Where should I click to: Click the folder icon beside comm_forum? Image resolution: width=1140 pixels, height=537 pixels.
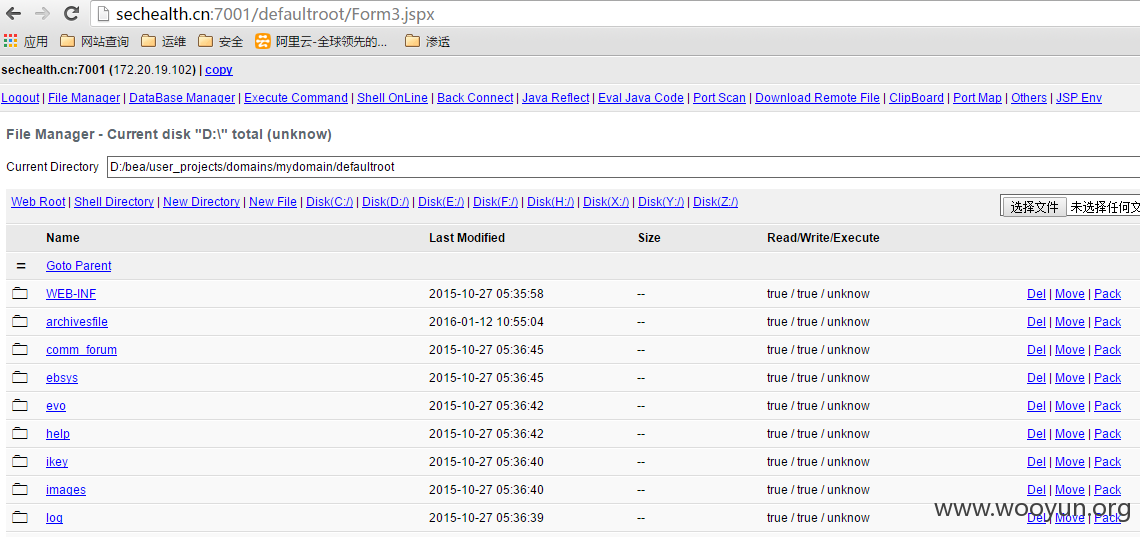[20, 350]
